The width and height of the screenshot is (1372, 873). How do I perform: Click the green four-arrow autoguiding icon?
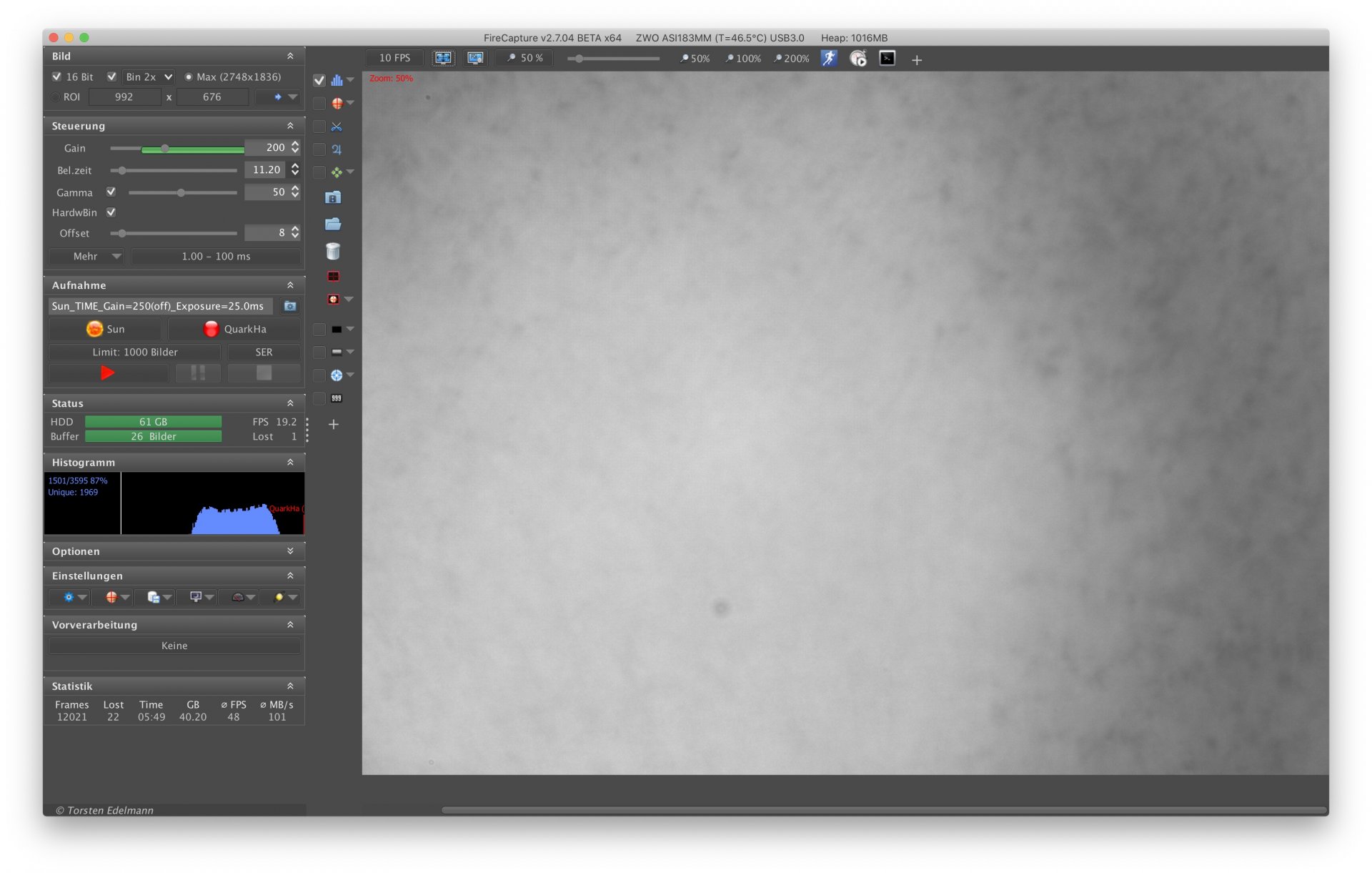click(337, 172)
